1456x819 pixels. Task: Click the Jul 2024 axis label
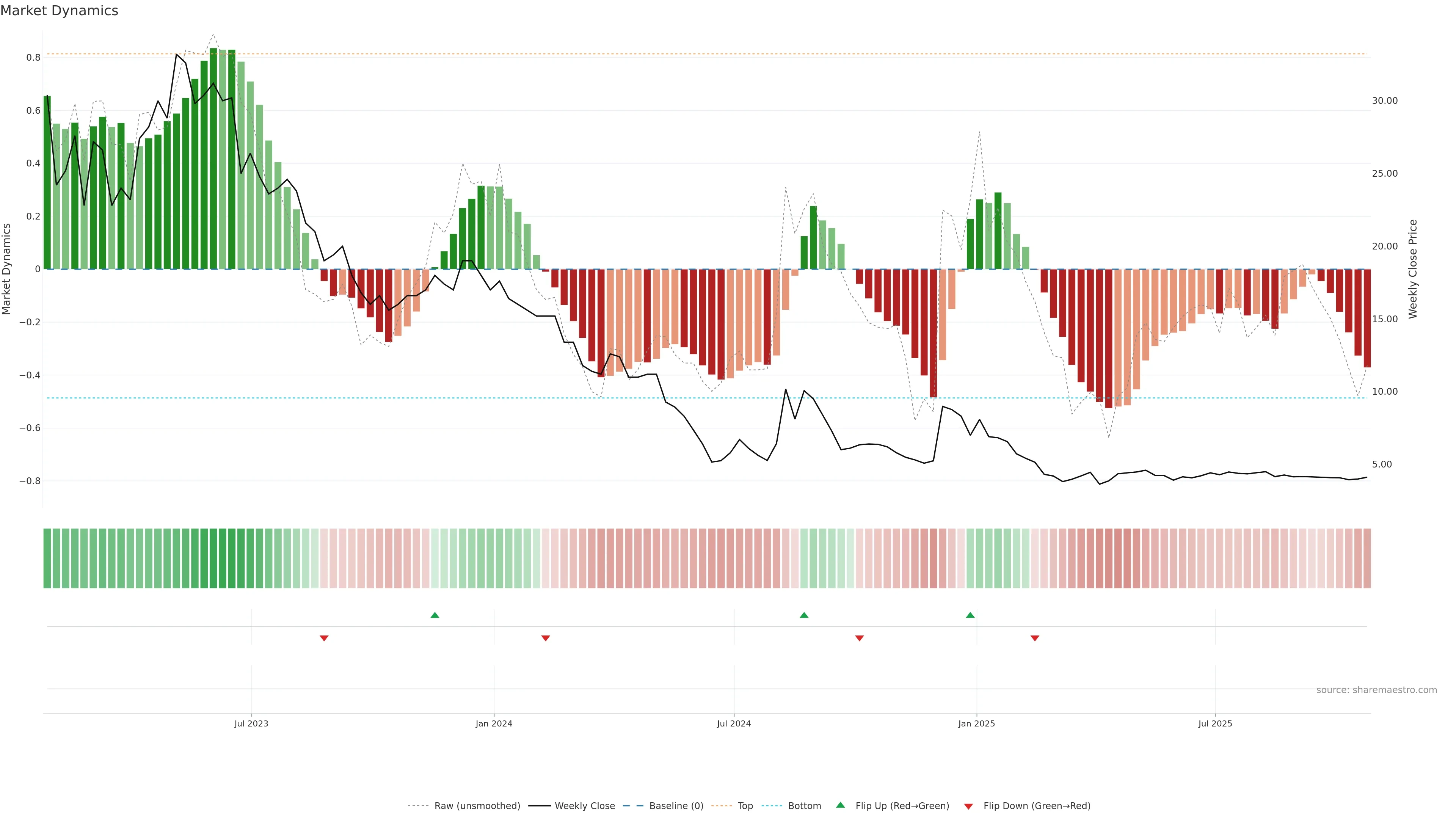click(x=734, y=723)
